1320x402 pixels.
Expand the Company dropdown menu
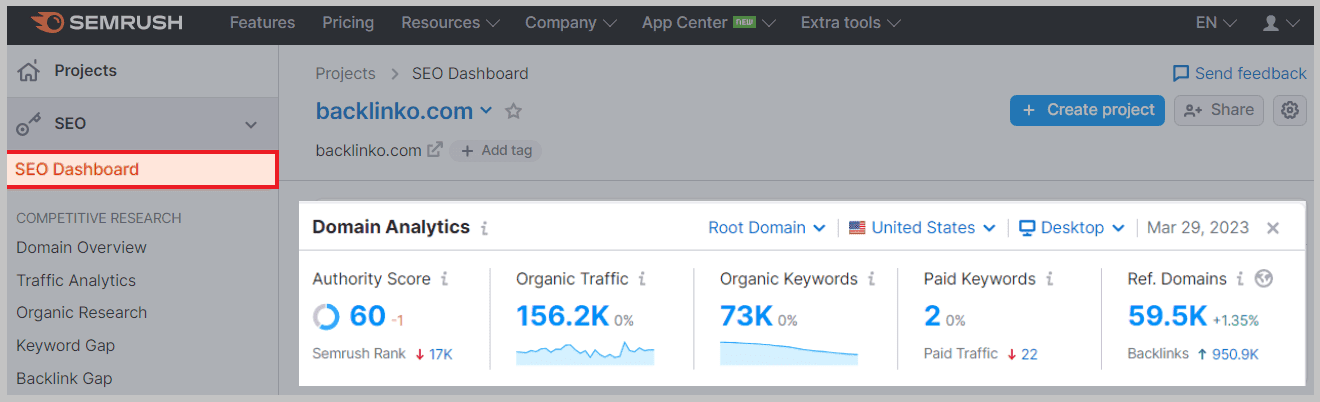[x=570, y=22]
